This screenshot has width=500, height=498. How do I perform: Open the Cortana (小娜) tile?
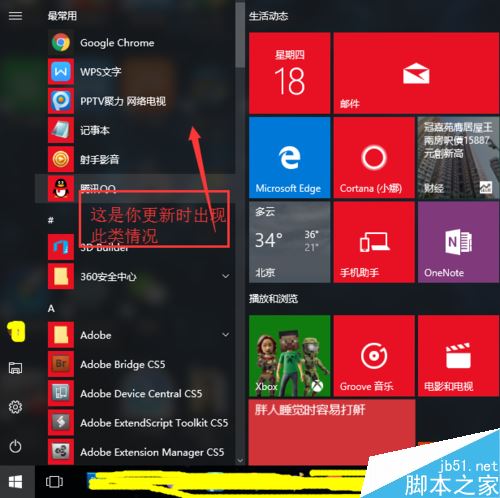coord(374,158)
